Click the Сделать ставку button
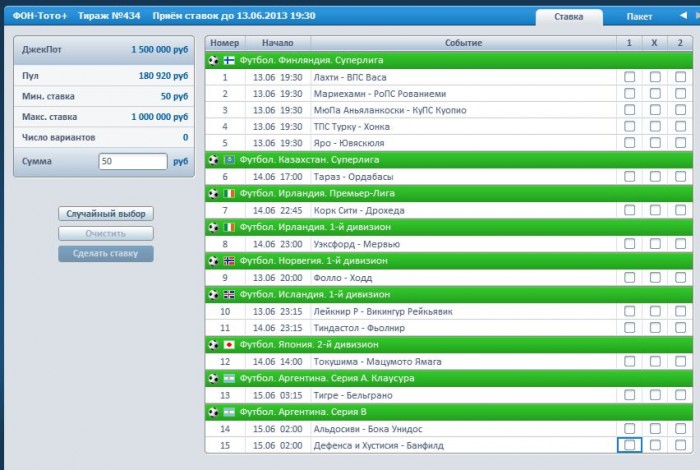700x470 pixels. (106, 254)
